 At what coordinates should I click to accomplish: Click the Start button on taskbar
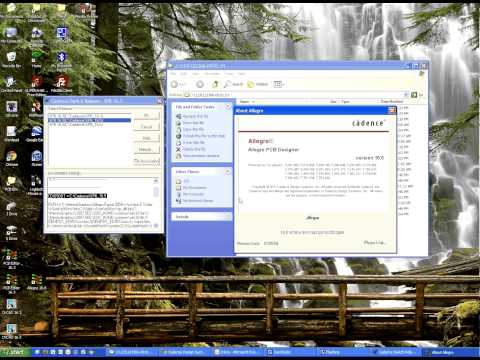(16, 352)
